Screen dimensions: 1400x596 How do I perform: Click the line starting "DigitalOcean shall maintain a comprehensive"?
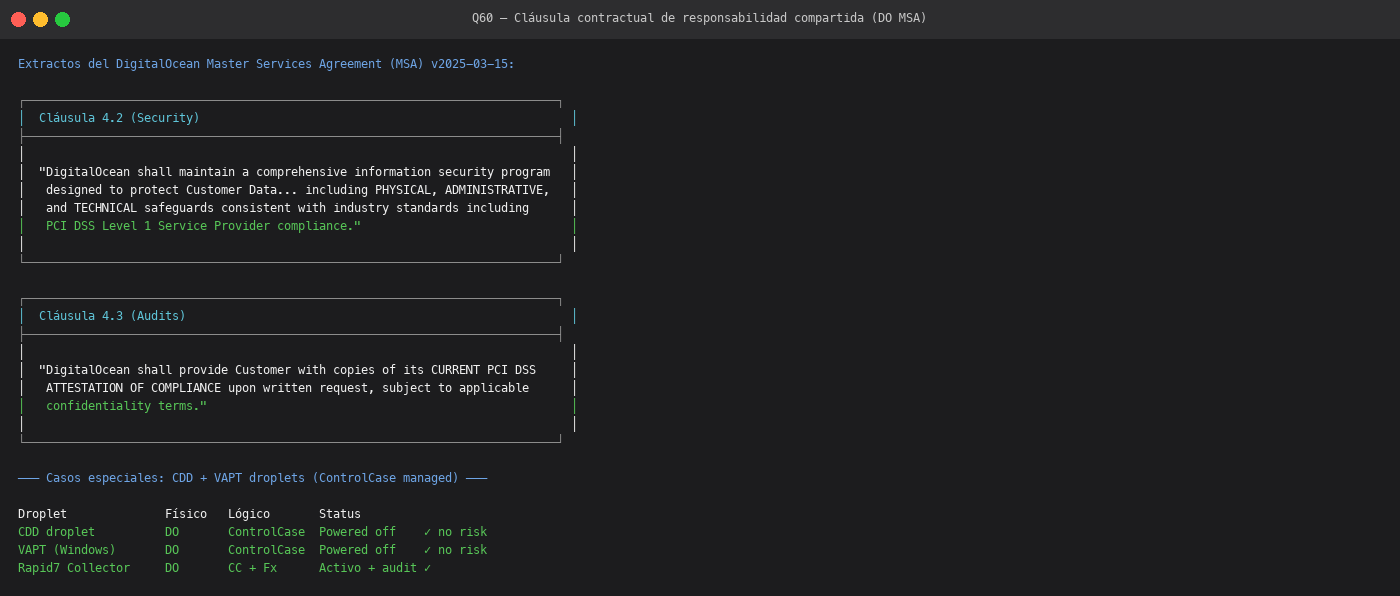click(x=294, y=172)
